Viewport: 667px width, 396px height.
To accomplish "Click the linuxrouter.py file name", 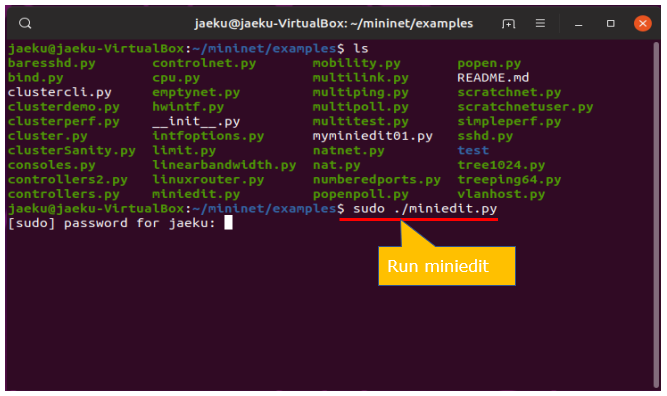I will [208, 179].
